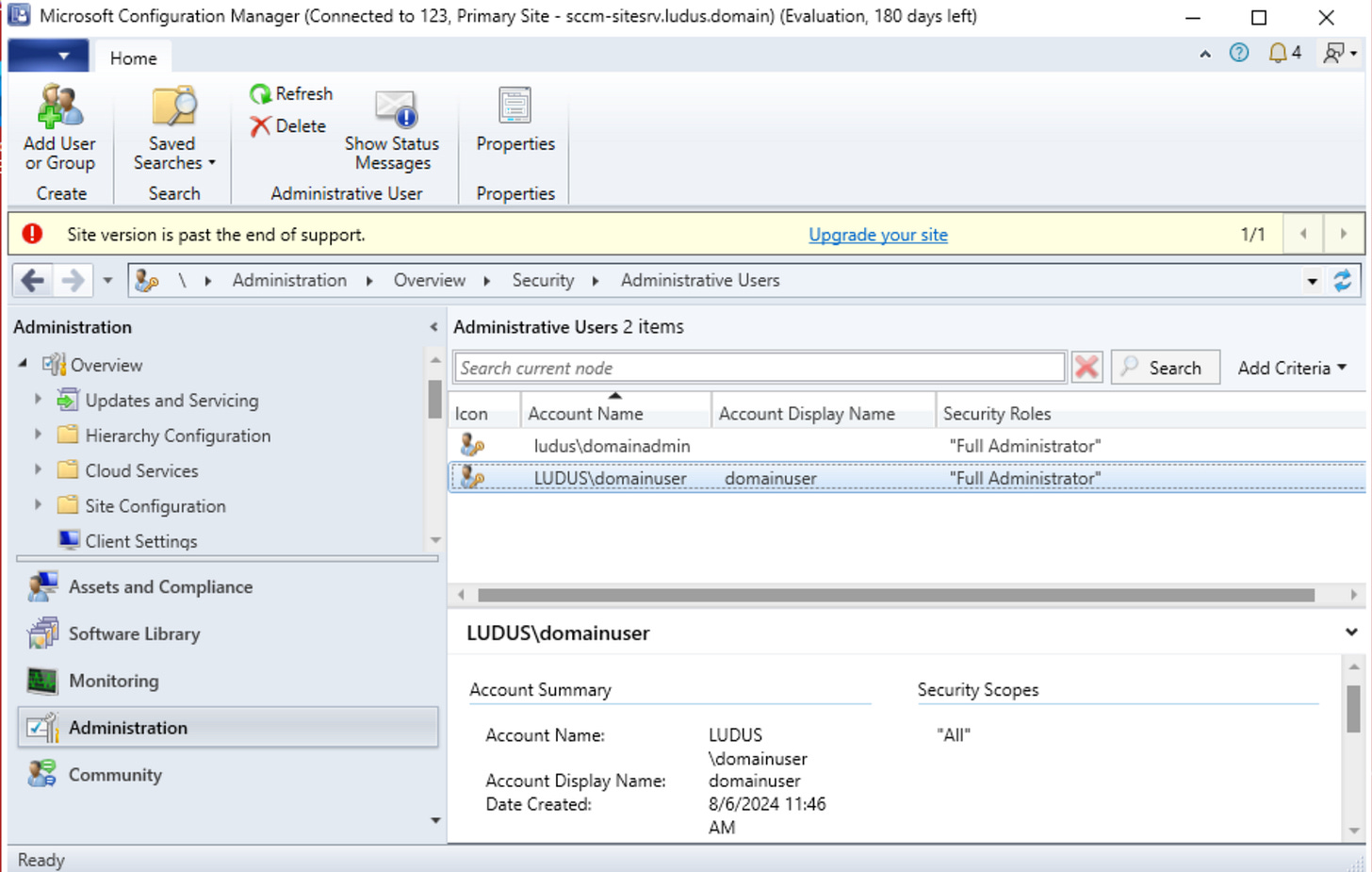
Task: Open the Monitoring workspace
Action: coord(228,681)
